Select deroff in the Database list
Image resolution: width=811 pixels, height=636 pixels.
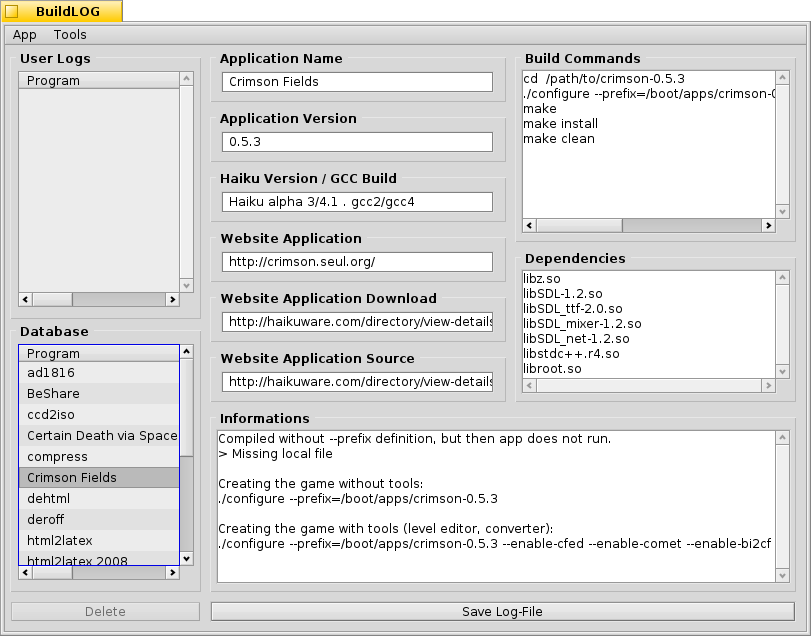pos(99,519)
